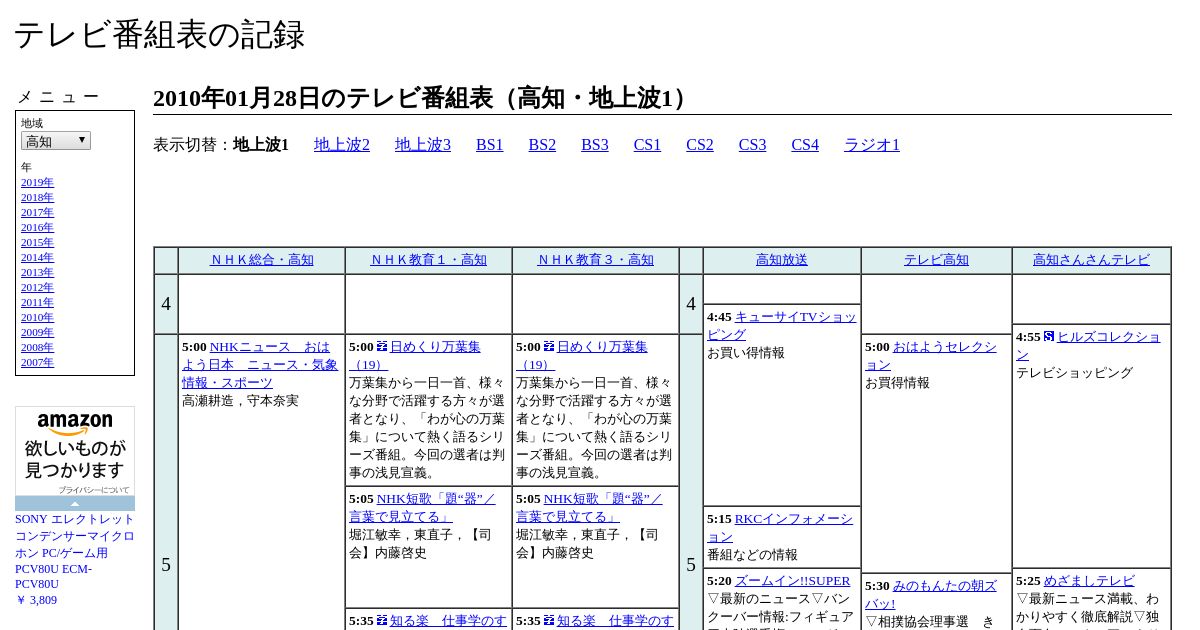The width and height of the screenshot is (1200, 630).
Task: Click the ￥3,809 price text
Action: 36,600
